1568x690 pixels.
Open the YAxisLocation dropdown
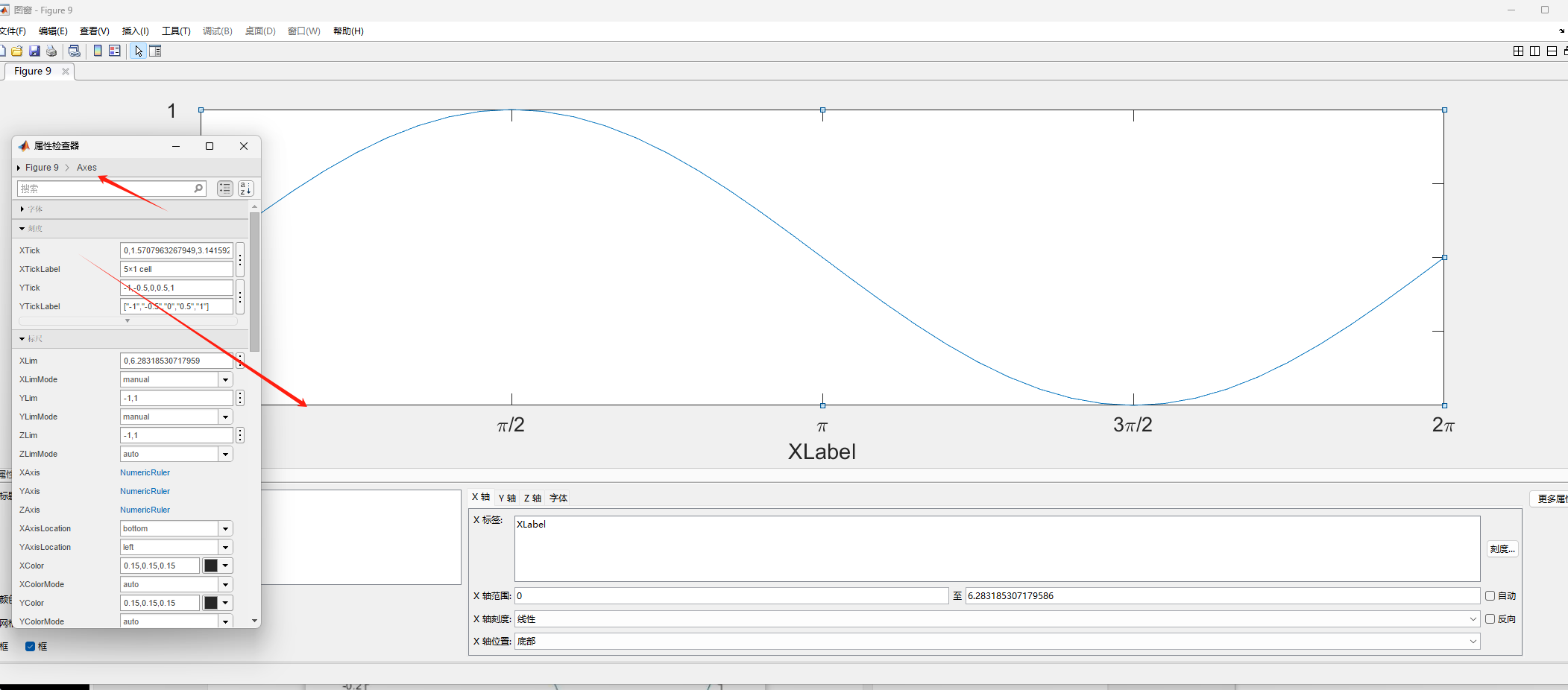225,547
